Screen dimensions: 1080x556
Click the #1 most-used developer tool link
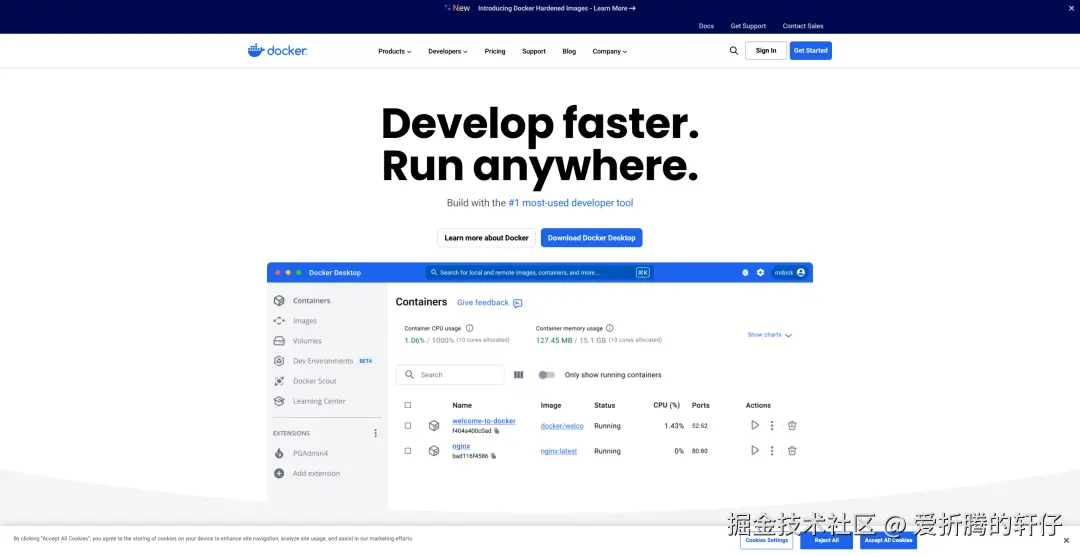point(571,203)
